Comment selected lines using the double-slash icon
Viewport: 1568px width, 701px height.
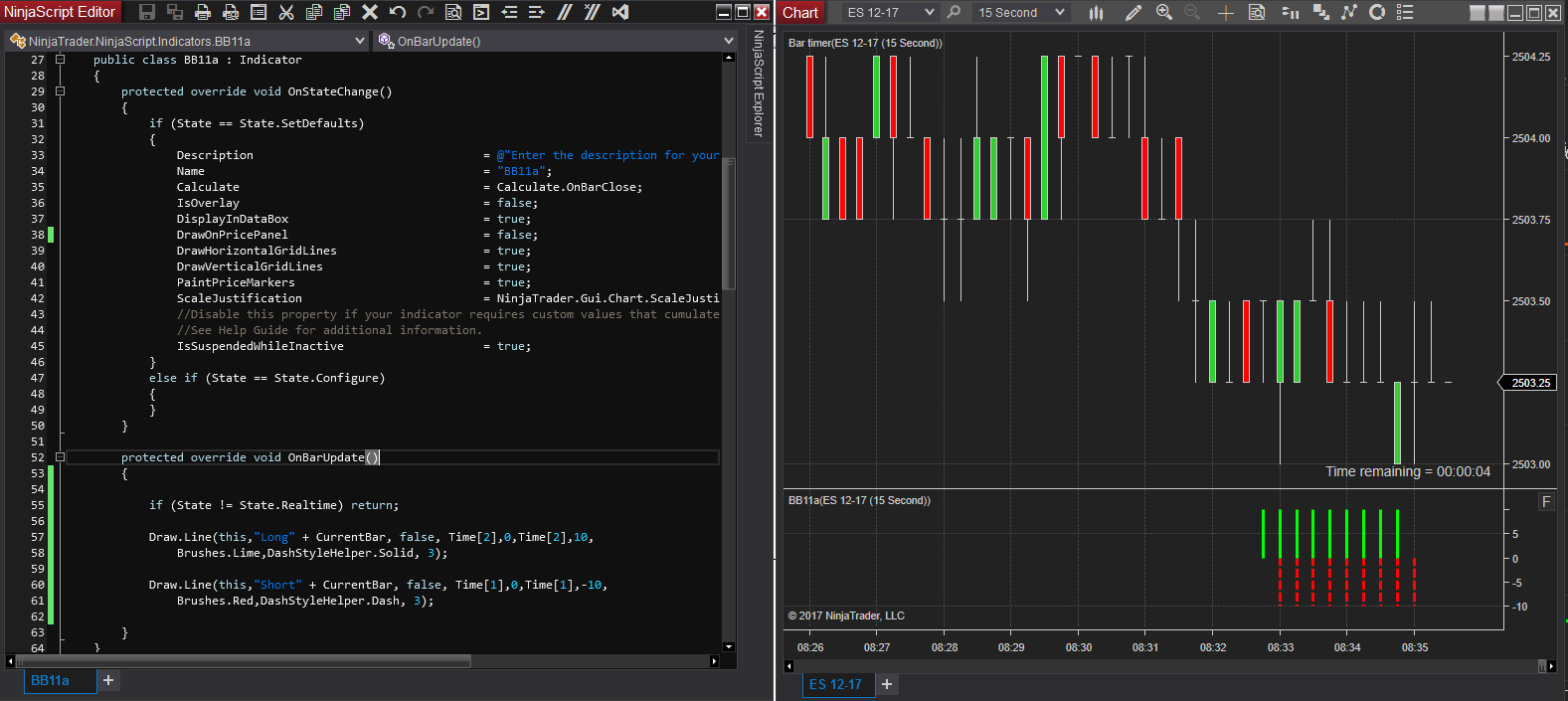[565, 12]
